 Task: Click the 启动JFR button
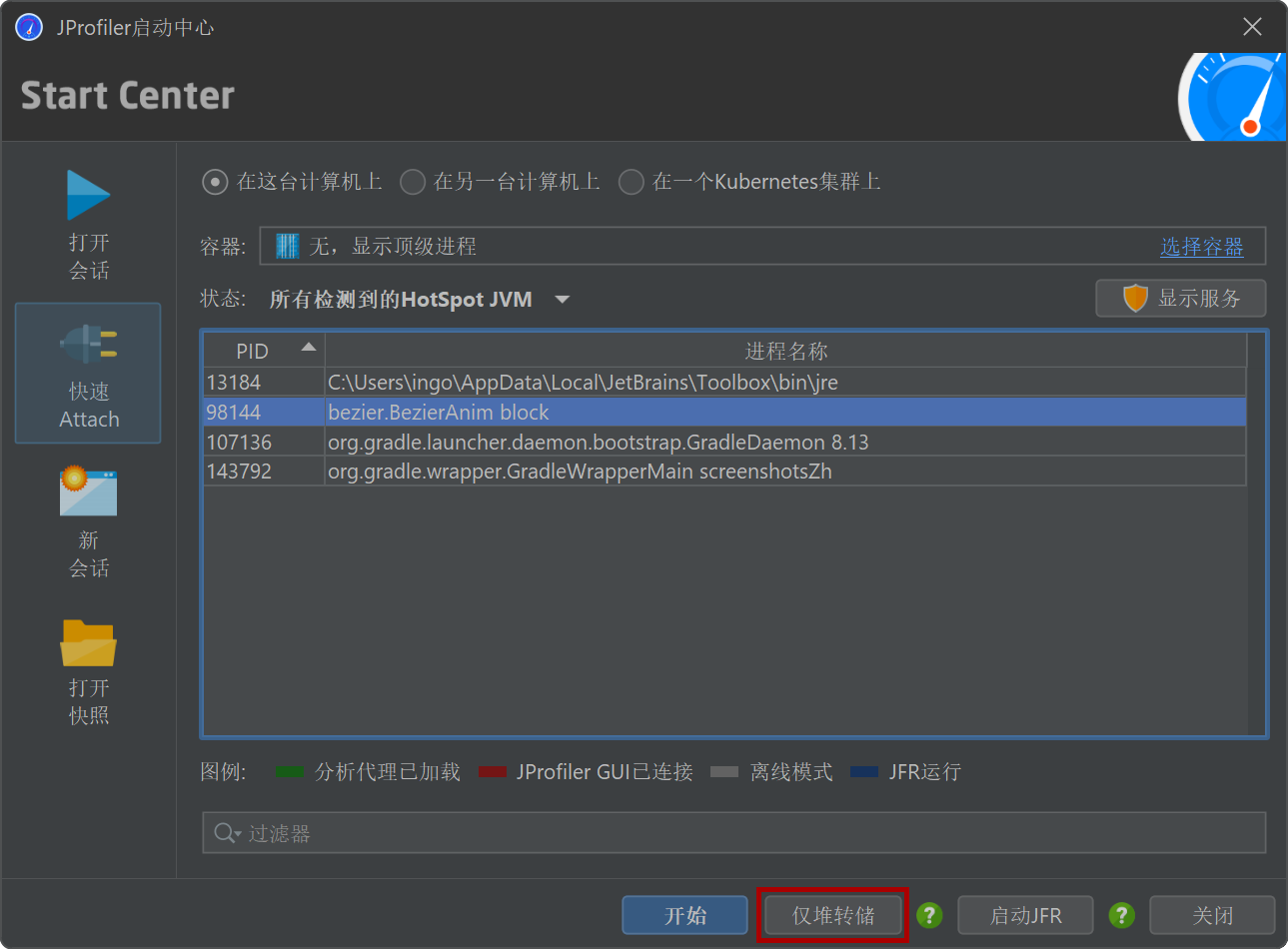[1025, 915]
